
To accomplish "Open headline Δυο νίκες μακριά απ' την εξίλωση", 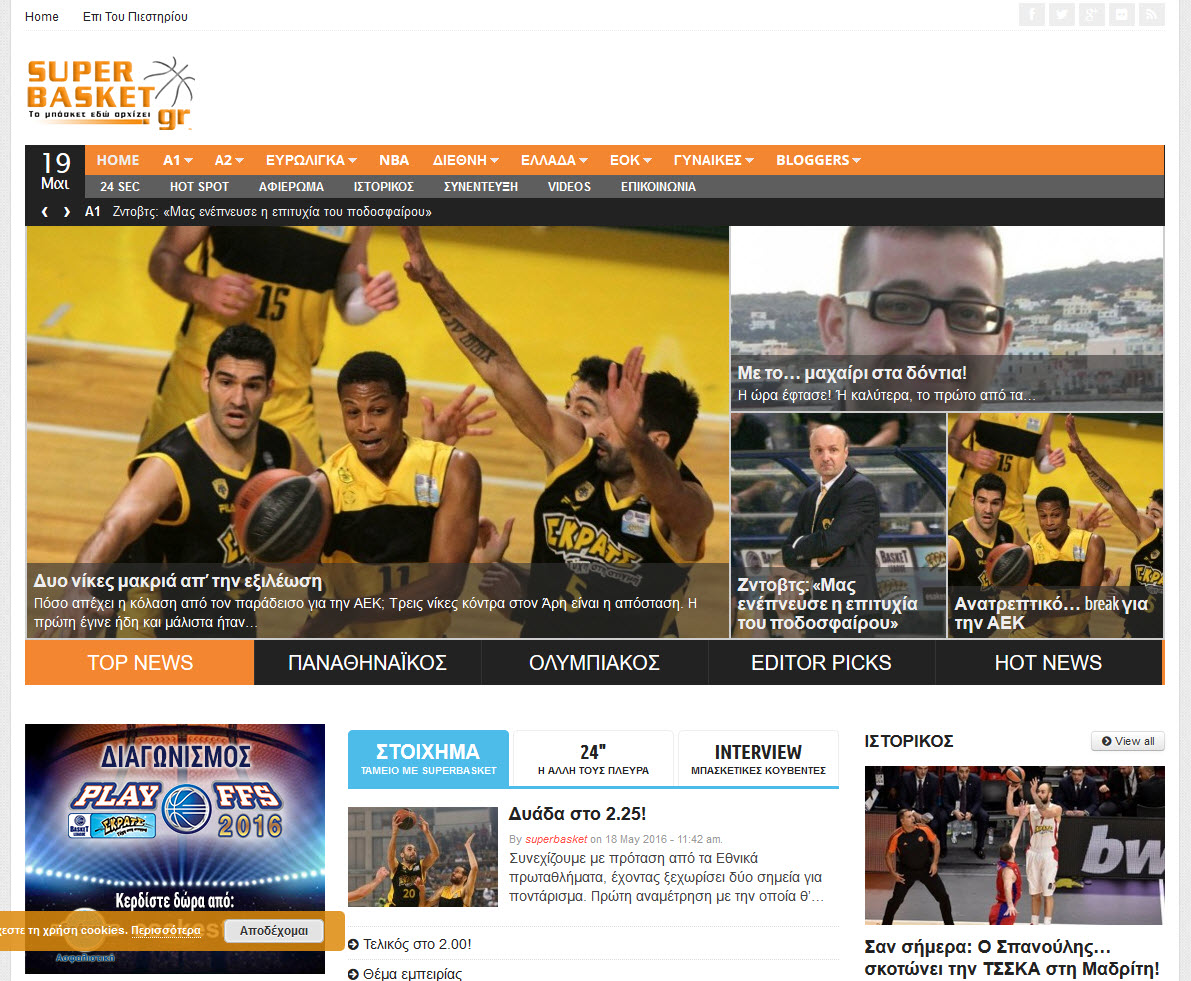I will (x=178, y=581).
